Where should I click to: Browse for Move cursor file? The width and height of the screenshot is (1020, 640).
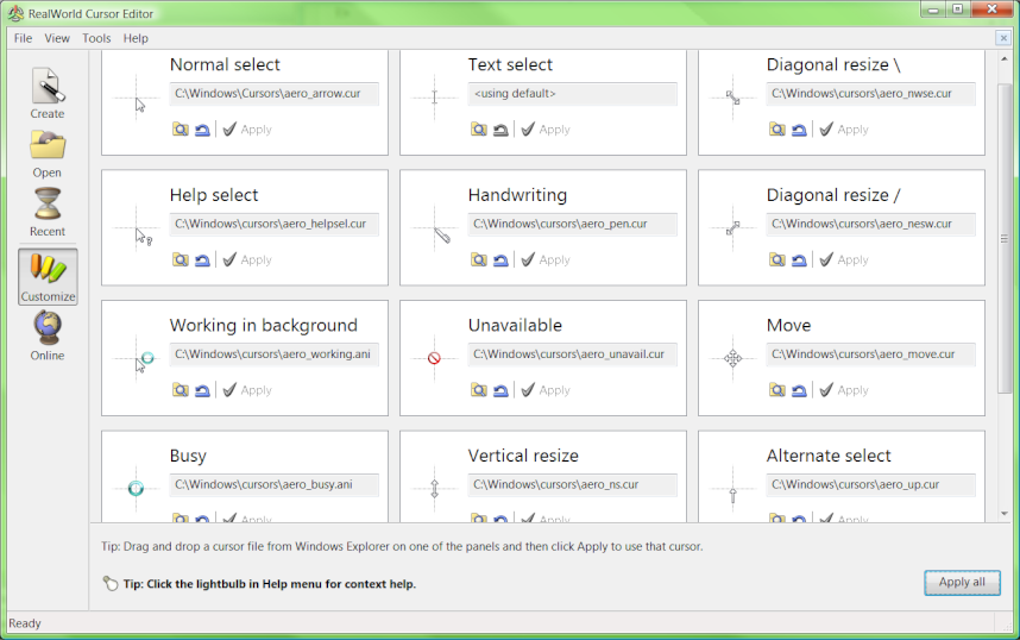777,390
